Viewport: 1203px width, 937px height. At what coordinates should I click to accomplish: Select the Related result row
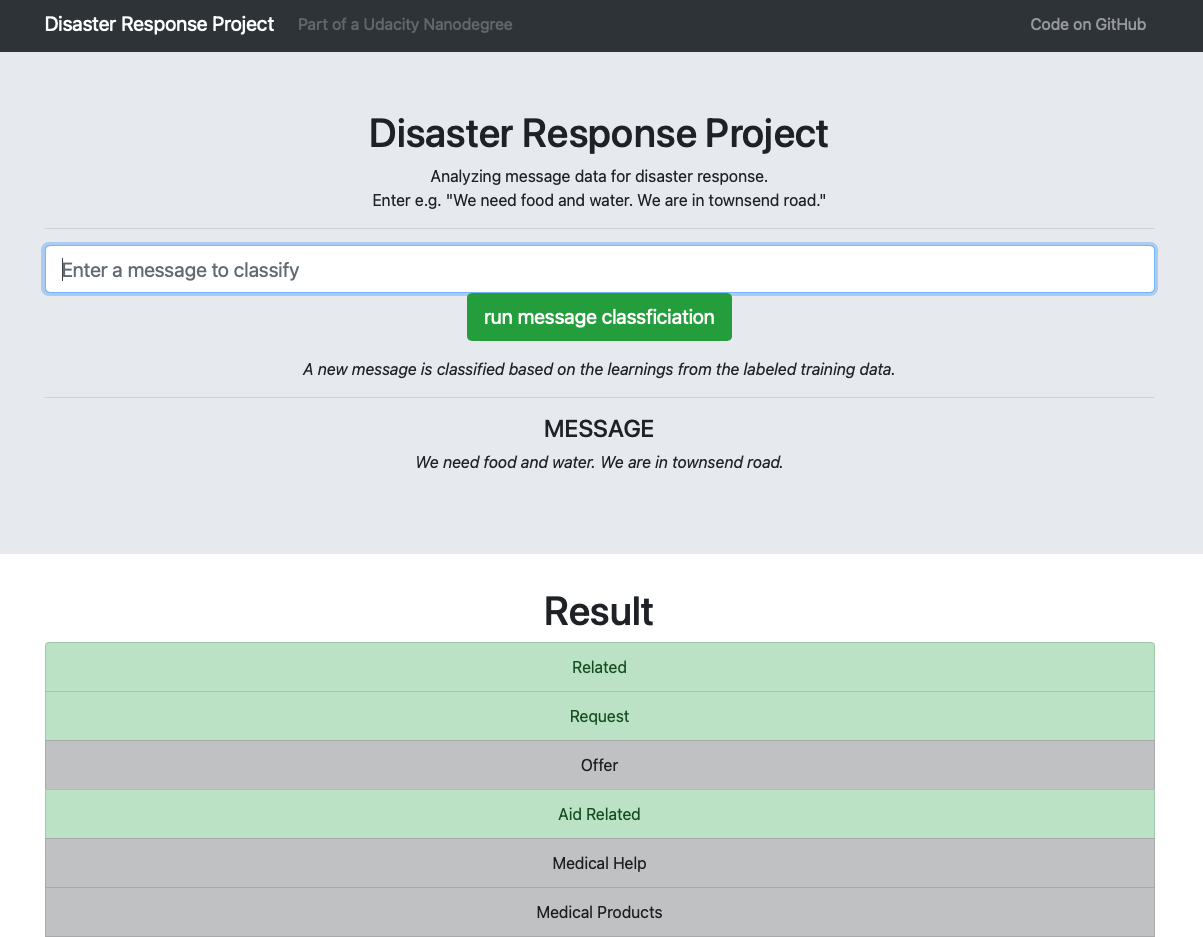(600, 667)
